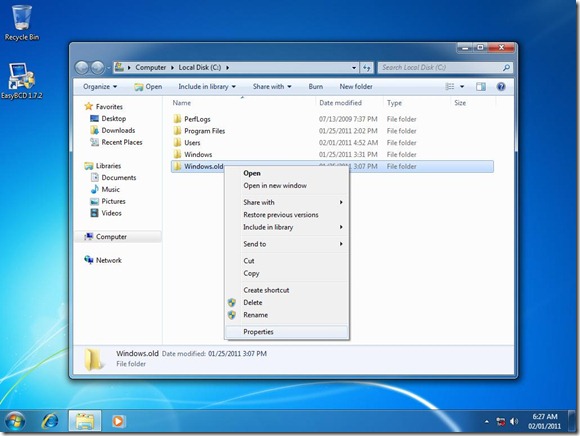Choose Copy in context menu
This screenshot has width=580, height=436.
[x=251, y=273]
